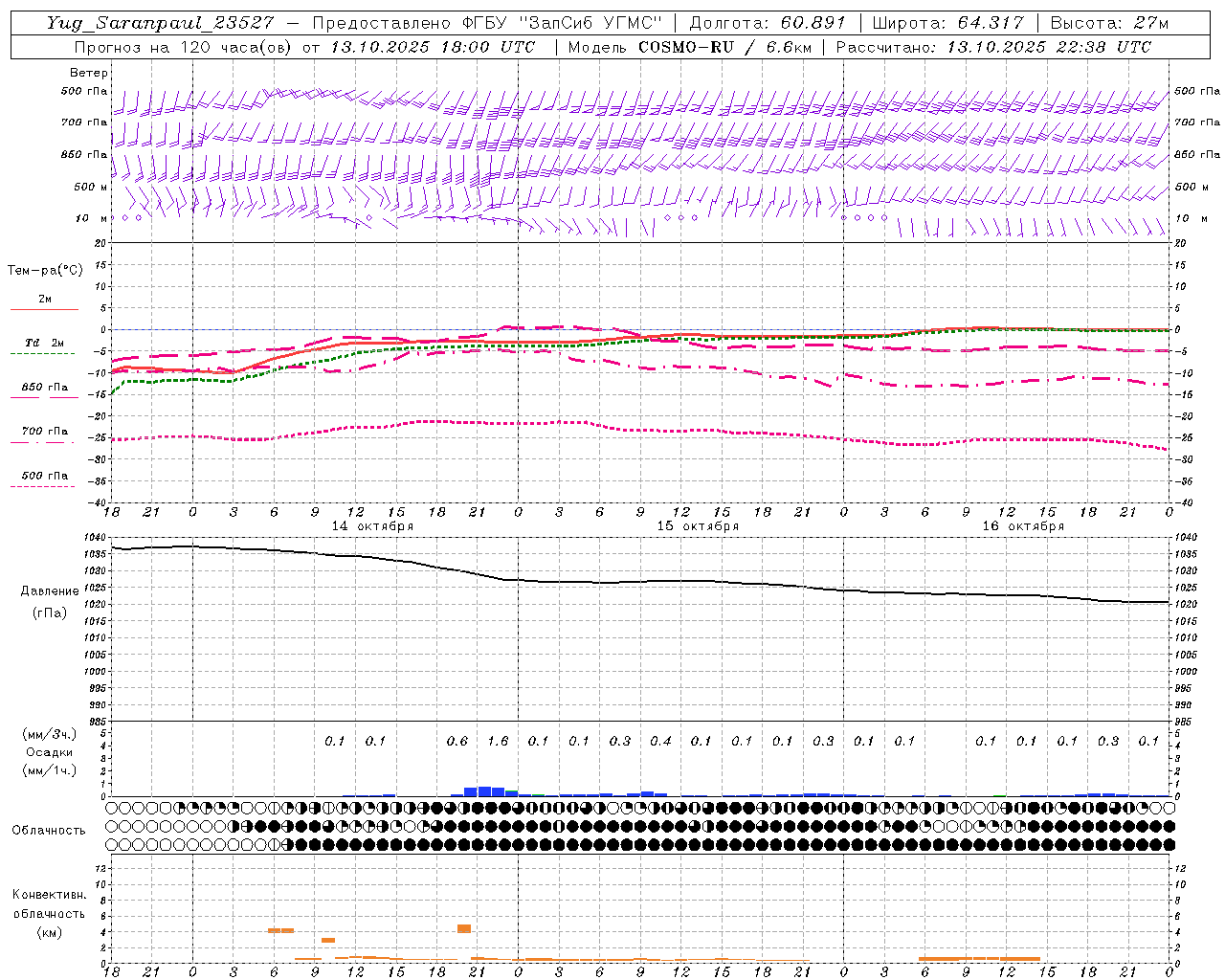Click the 'Td 2м' legend entry

44,343
